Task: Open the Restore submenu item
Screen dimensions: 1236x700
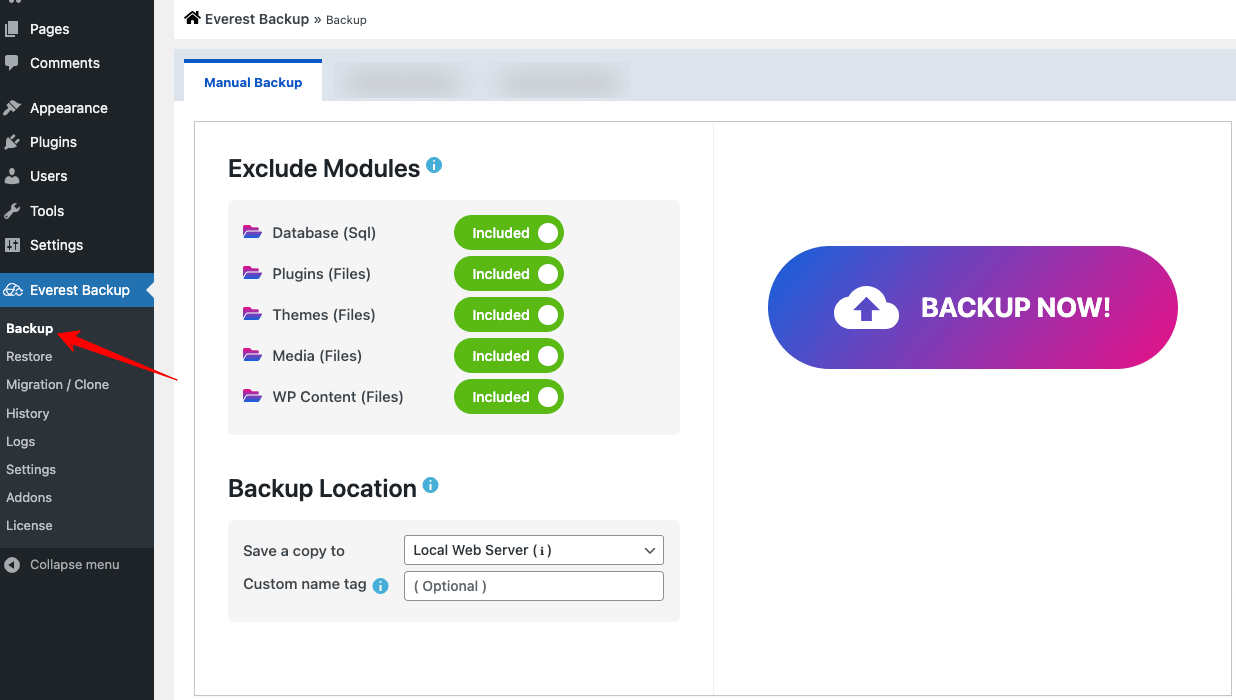Action: coord(29,356)
